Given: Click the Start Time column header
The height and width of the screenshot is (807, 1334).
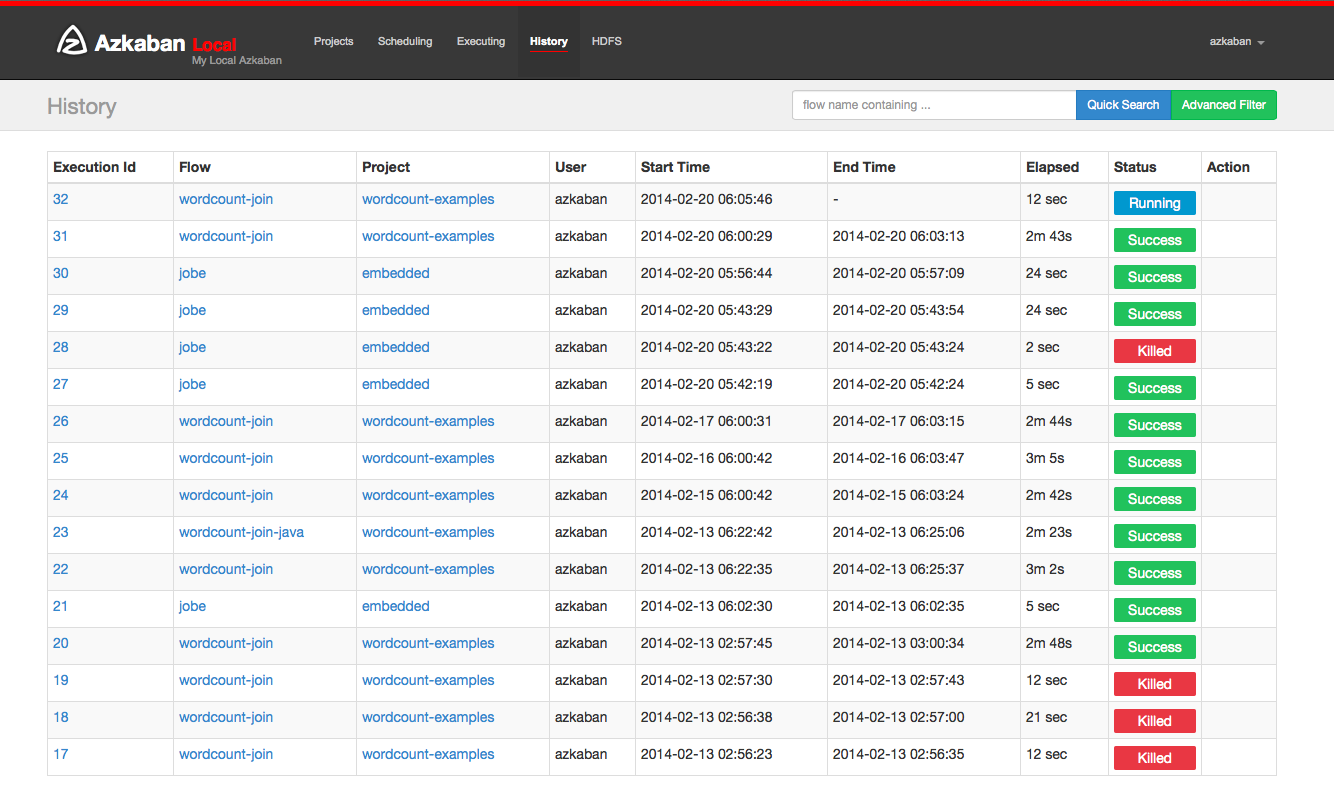Looking at the screenshot, I should pyautogui.click(x=675, y=167).
